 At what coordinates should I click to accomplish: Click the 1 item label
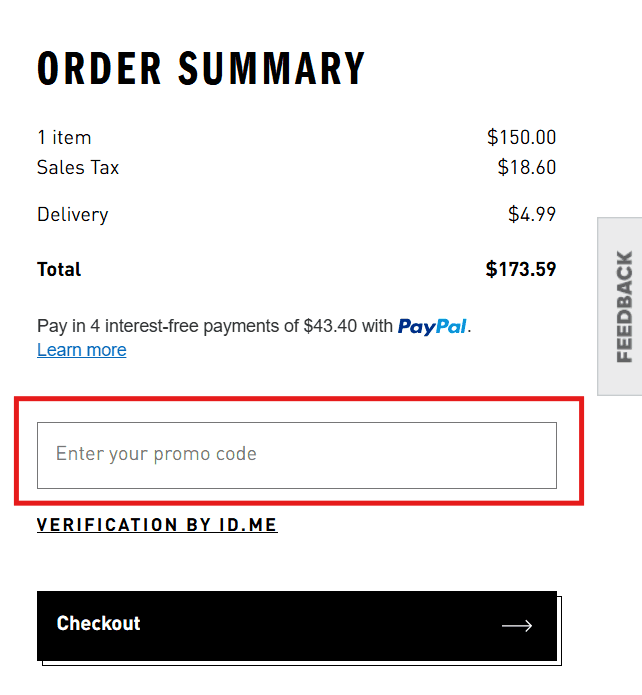pos(64,138)
